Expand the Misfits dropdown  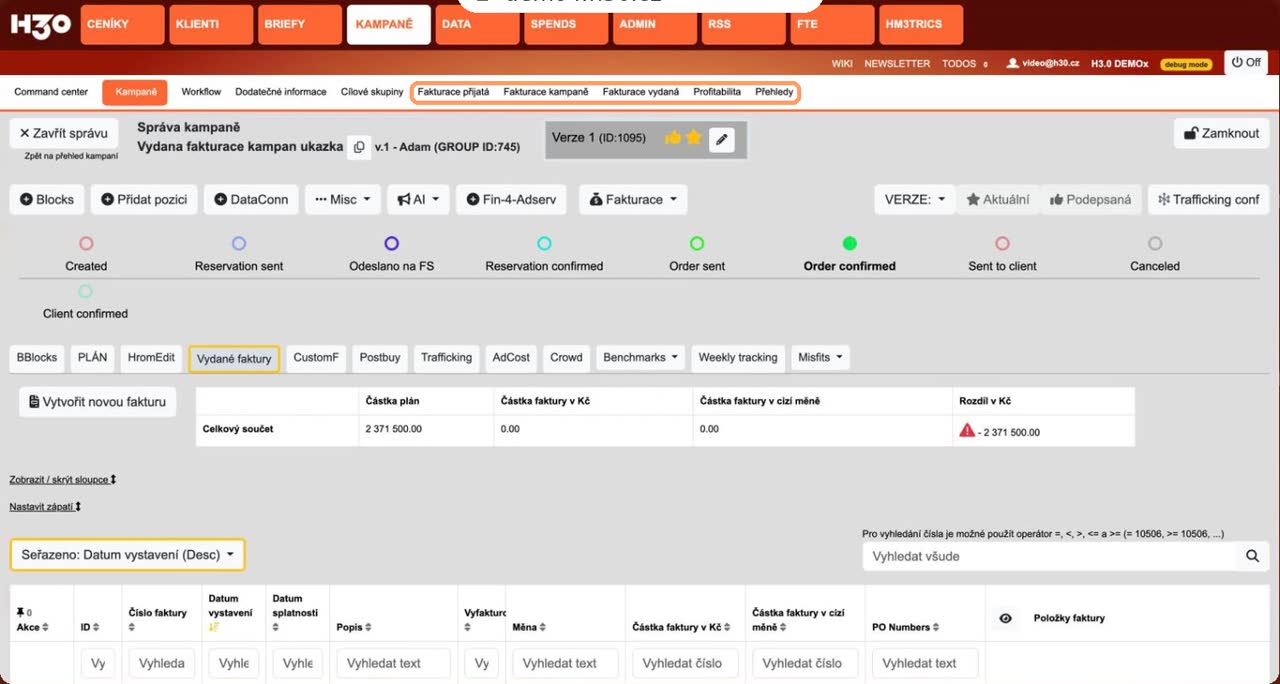point(820,357)
